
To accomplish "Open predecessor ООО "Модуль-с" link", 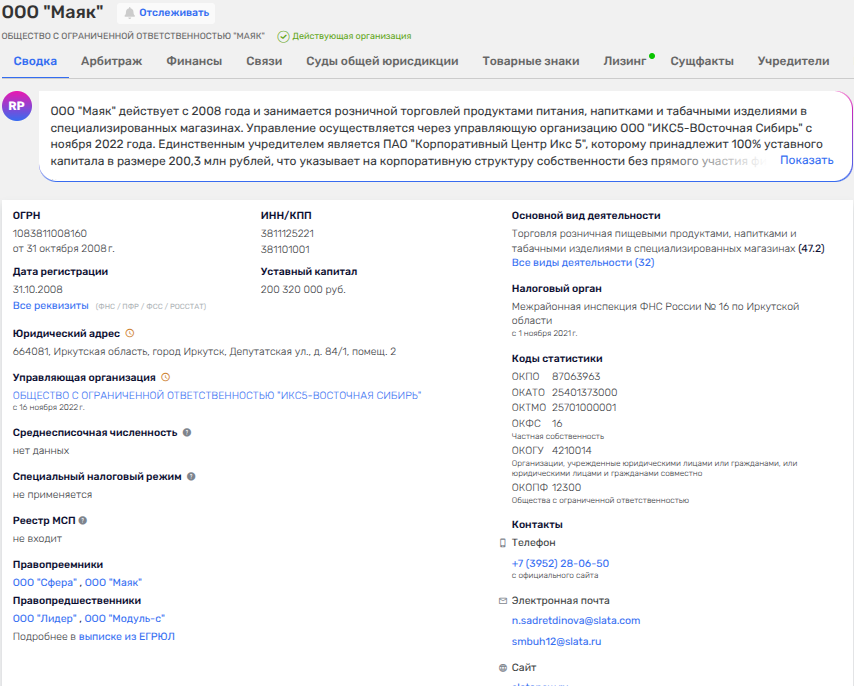I will click(124, 618).
